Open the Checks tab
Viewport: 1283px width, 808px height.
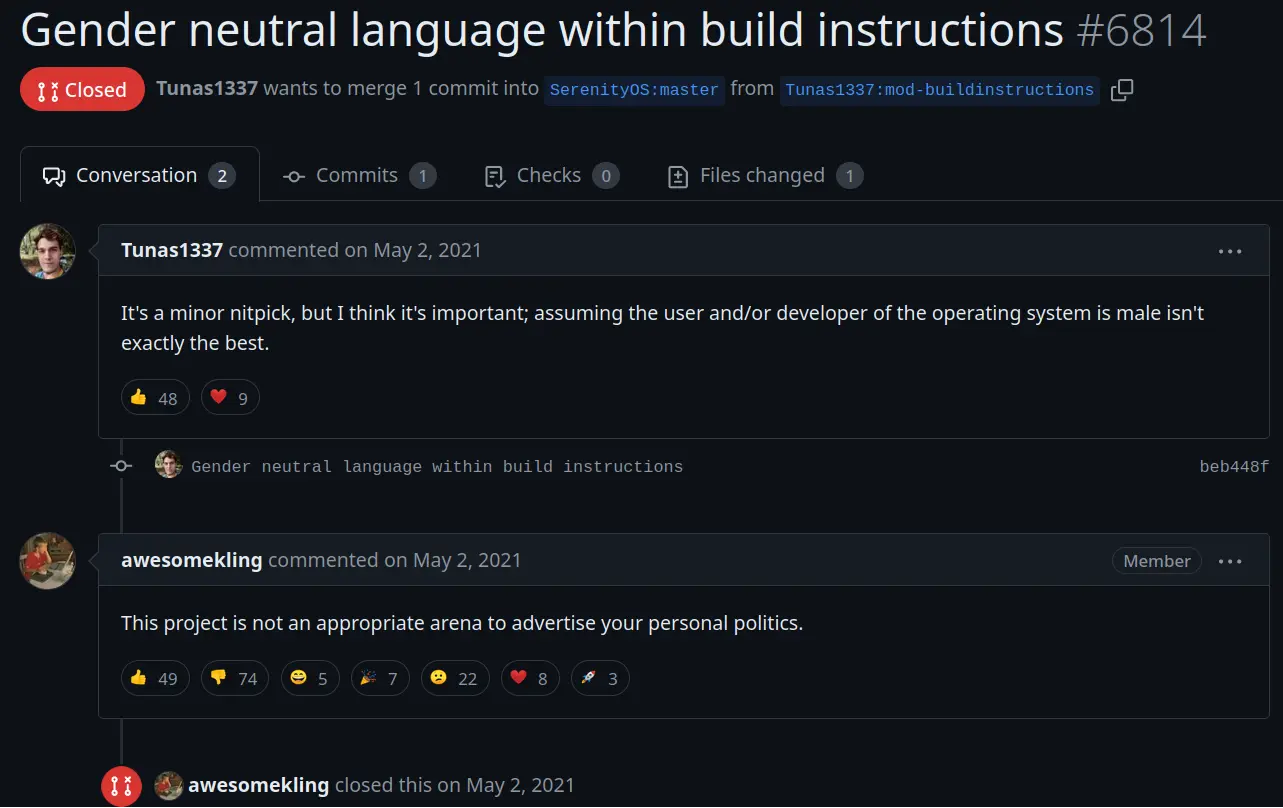coord(550,176)
